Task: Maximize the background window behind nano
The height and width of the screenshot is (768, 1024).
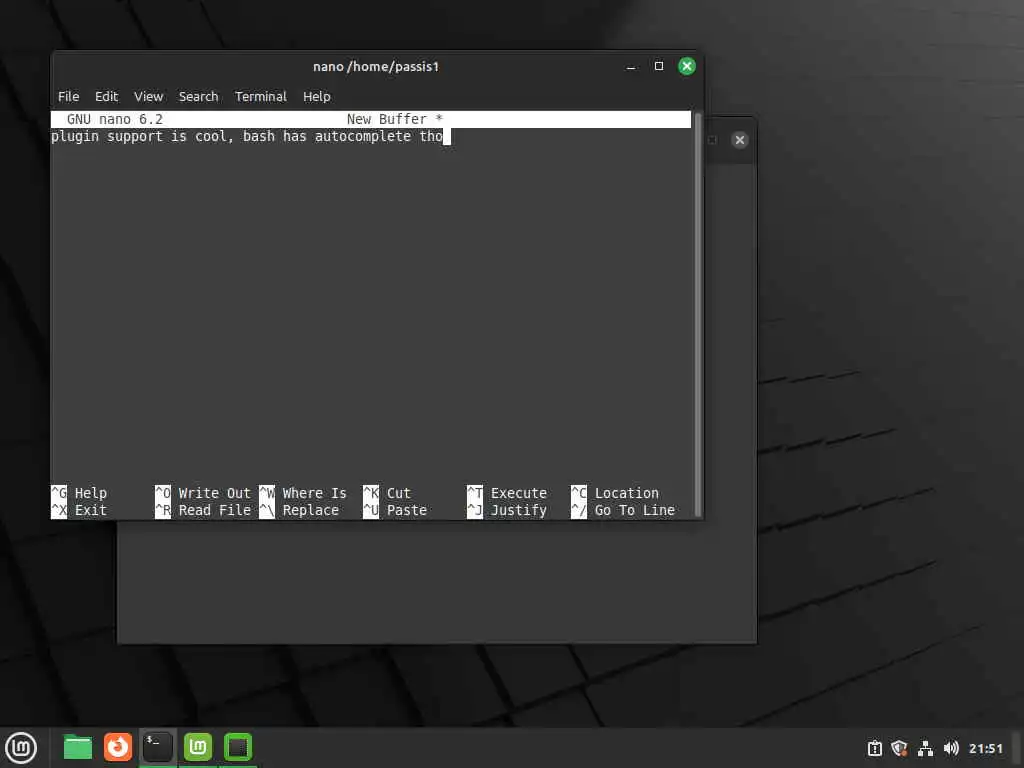Action: tap(712, 140)
